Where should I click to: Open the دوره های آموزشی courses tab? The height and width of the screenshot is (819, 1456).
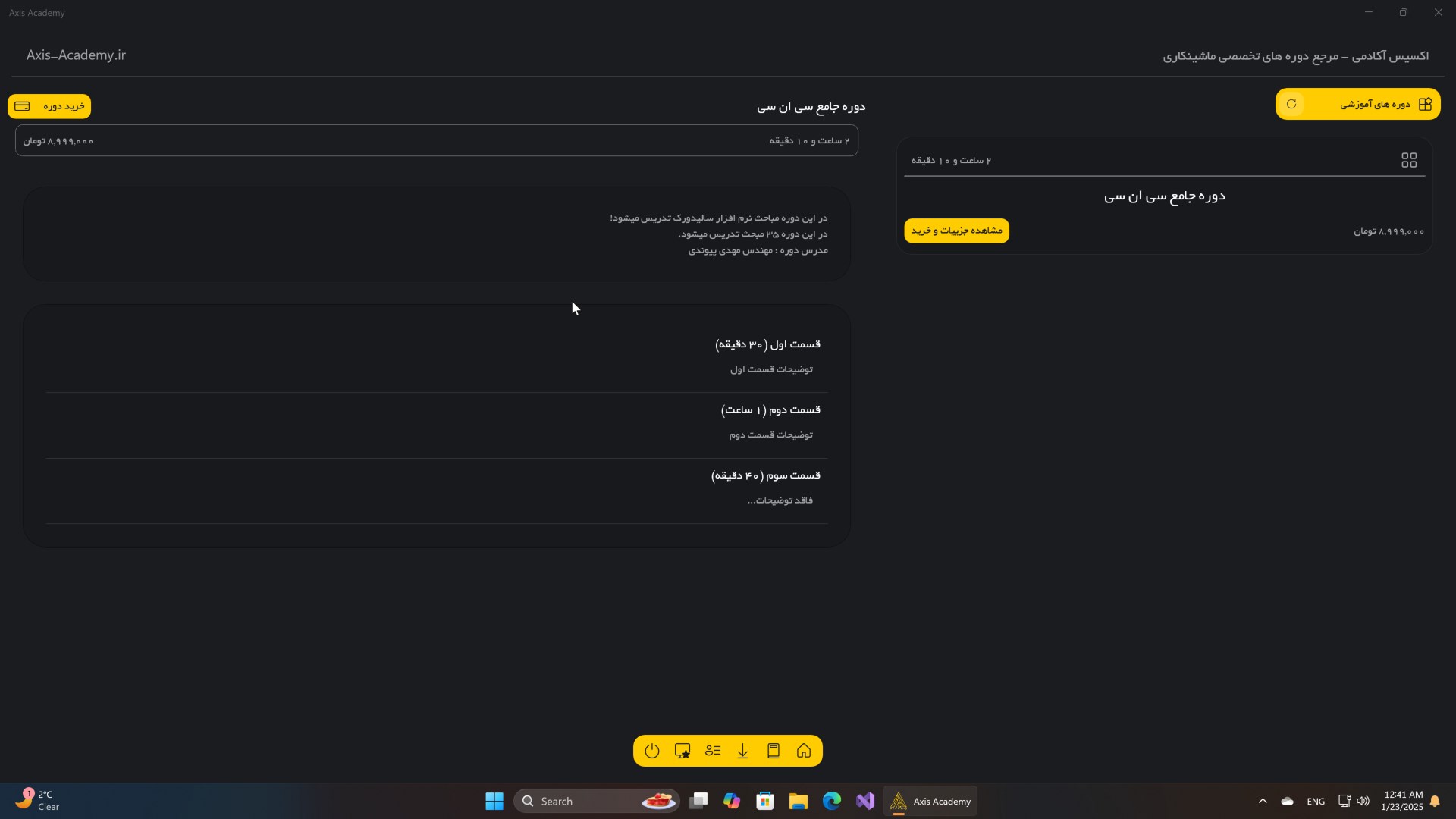point(1374,104)
